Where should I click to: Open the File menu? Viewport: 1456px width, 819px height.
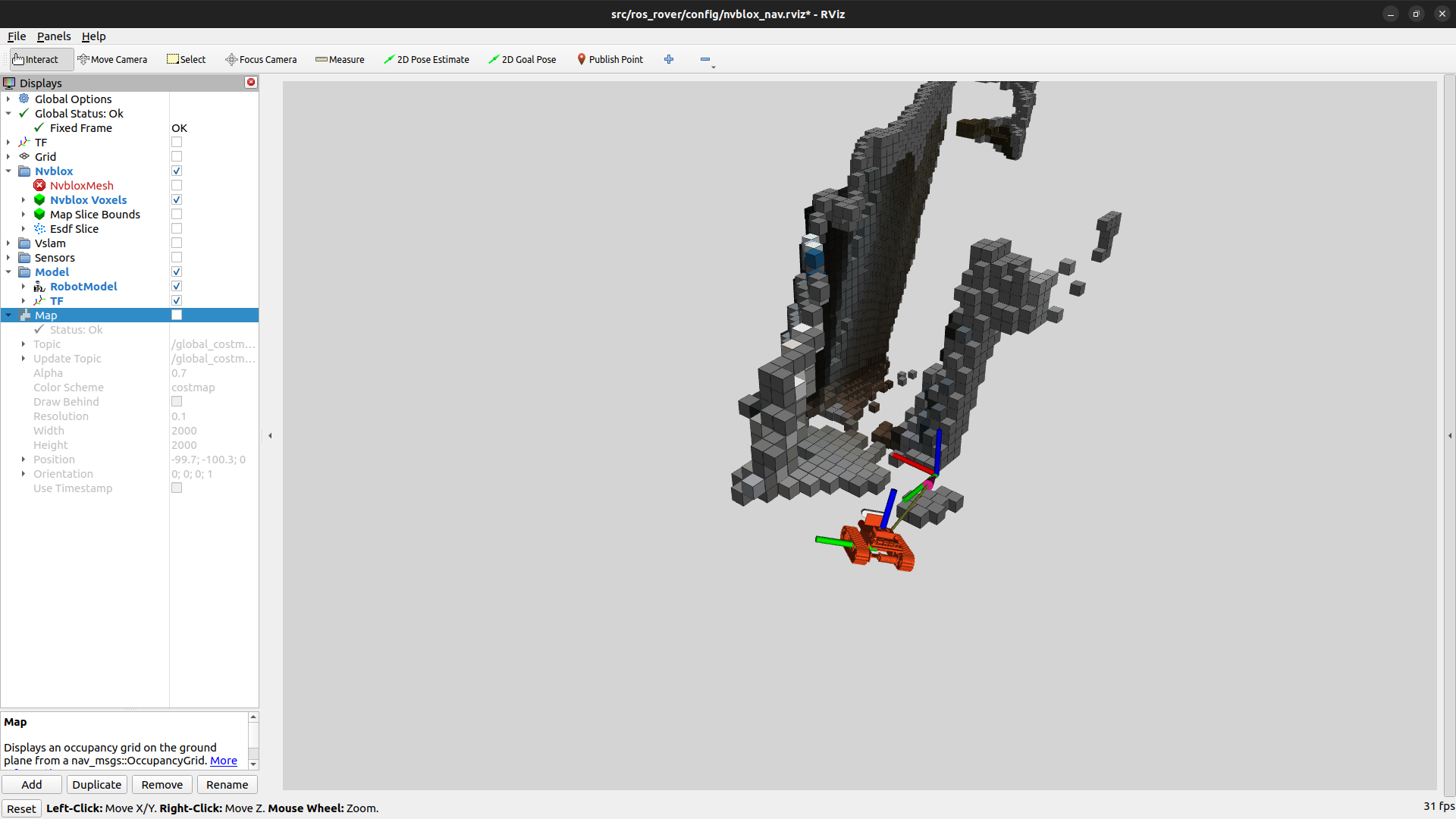(16, 36)
